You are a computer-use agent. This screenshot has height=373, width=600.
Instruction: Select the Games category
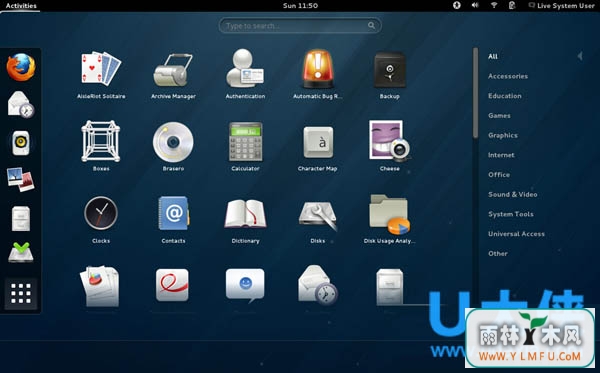point(499,116)
